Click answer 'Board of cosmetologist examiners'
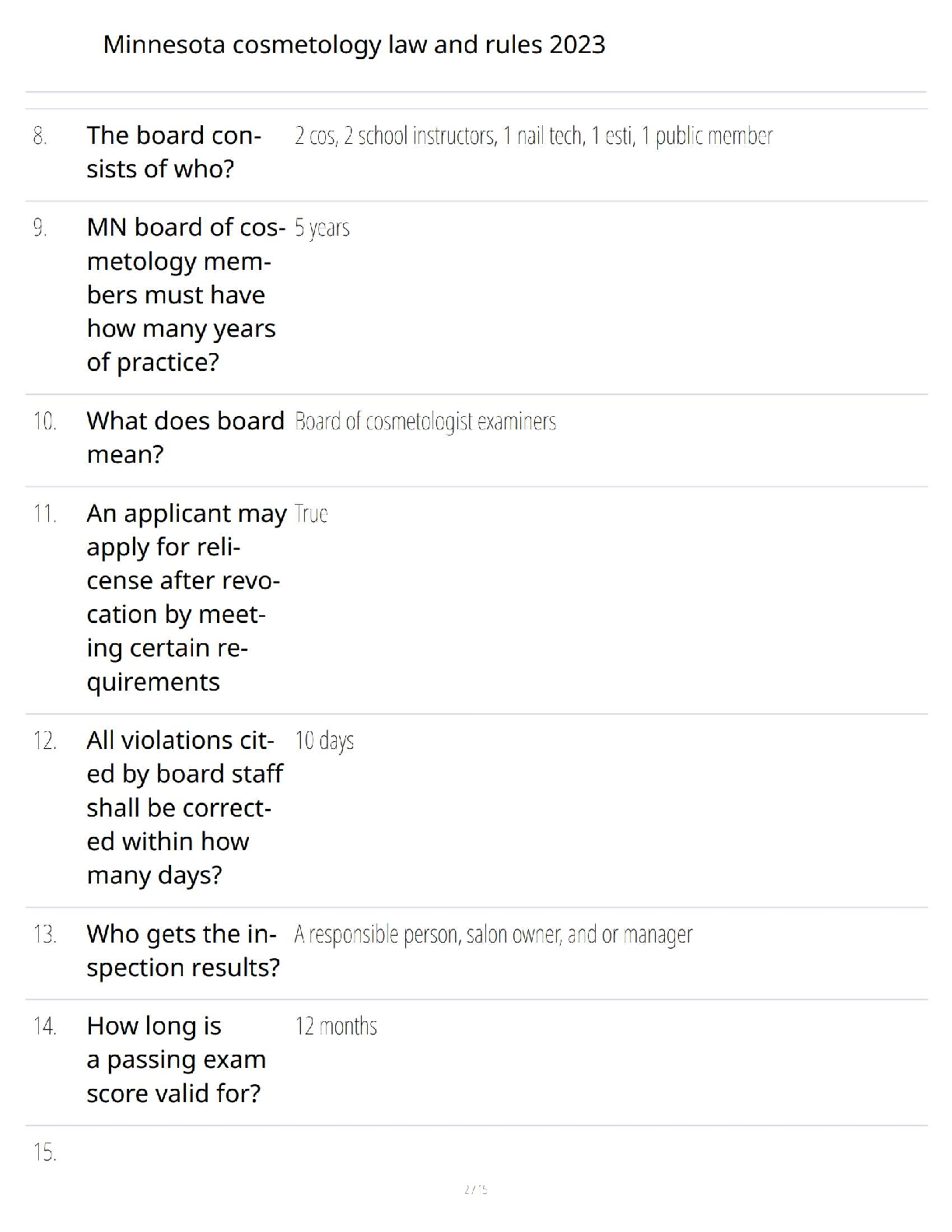This screenshot has height=1232, width=952. (425, 422)
